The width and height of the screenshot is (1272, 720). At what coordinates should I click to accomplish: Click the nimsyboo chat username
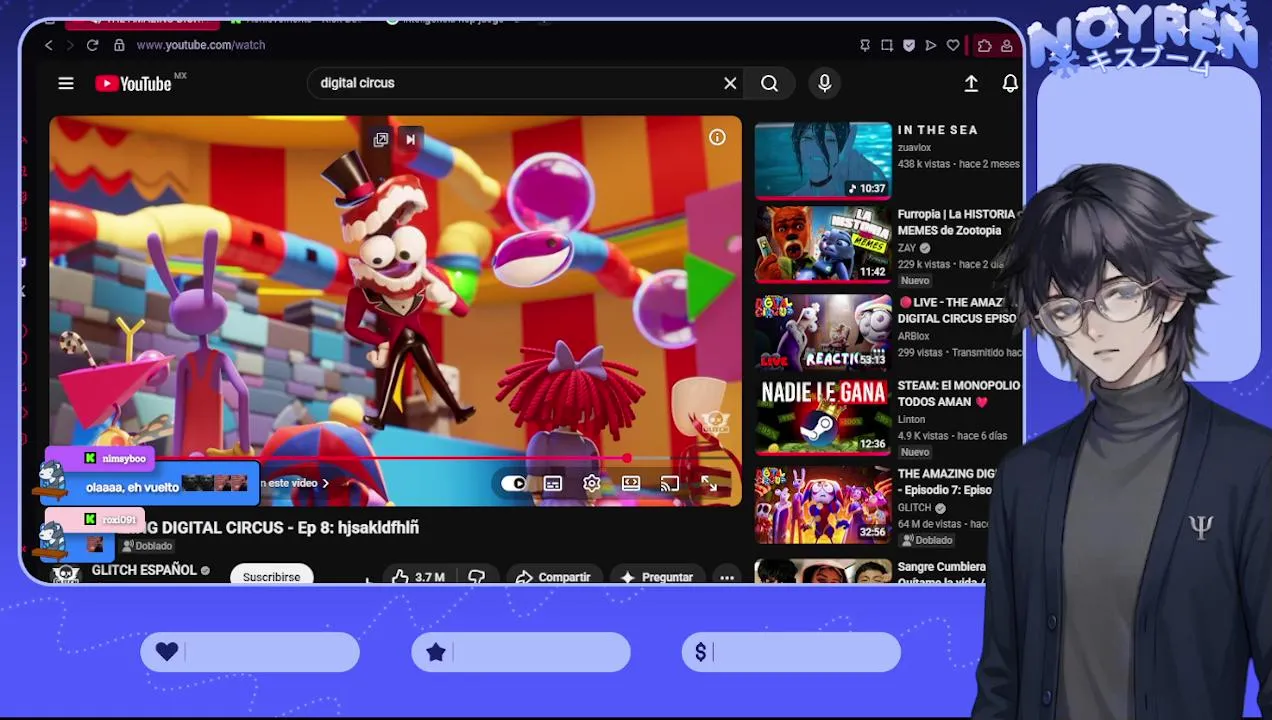[124, 459]
